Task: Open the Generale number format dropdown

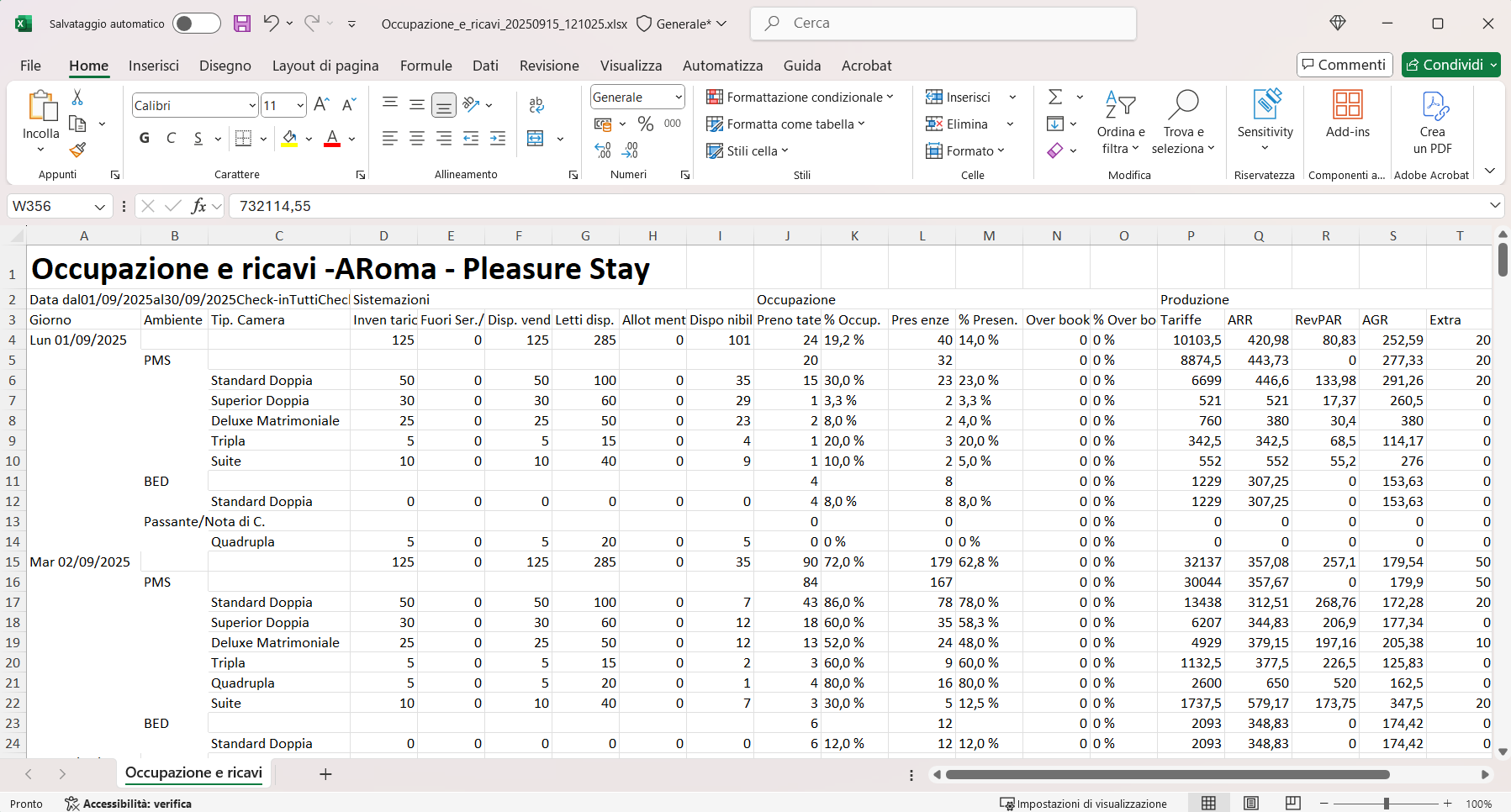Action: point(678,98)
